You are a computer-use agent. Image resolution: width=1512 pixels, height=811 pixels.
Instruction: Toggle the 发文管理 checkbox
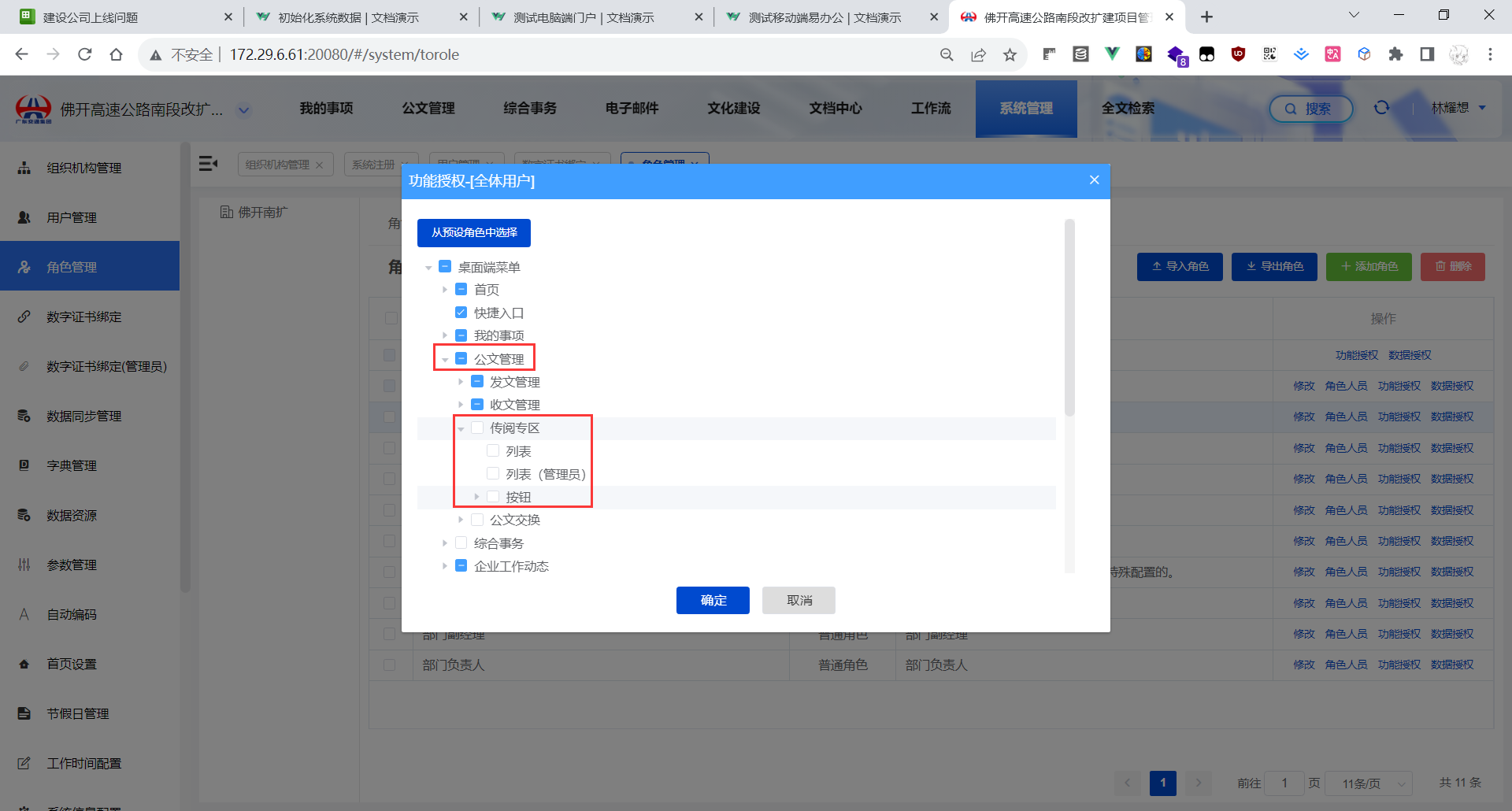point(477,382)
